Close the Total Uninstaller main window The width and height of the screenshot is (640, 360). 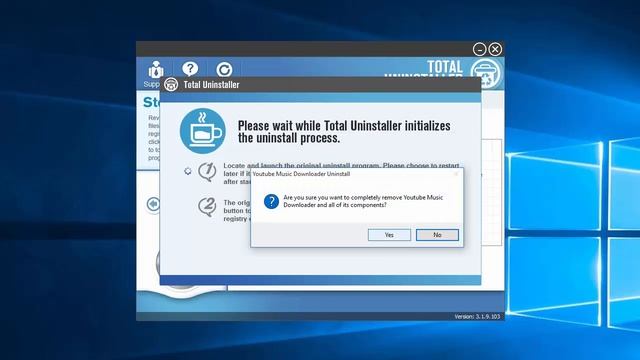[x=495, y=49]
